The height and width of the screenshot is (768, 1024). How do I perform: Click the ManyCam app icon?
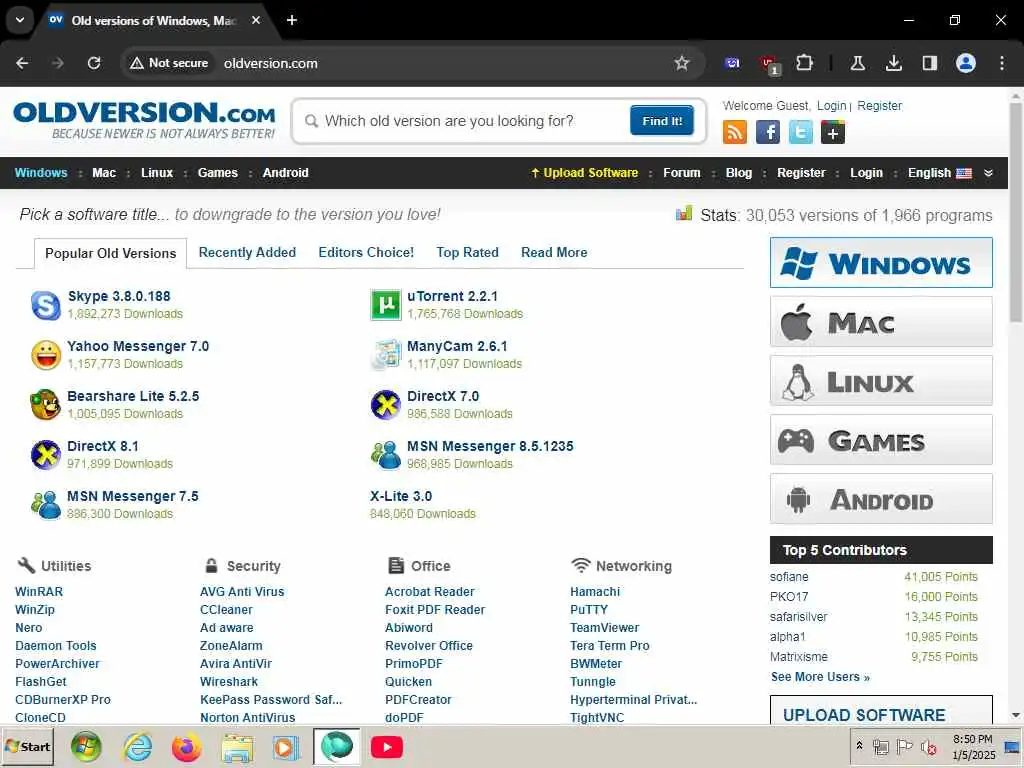pos(386,355)
